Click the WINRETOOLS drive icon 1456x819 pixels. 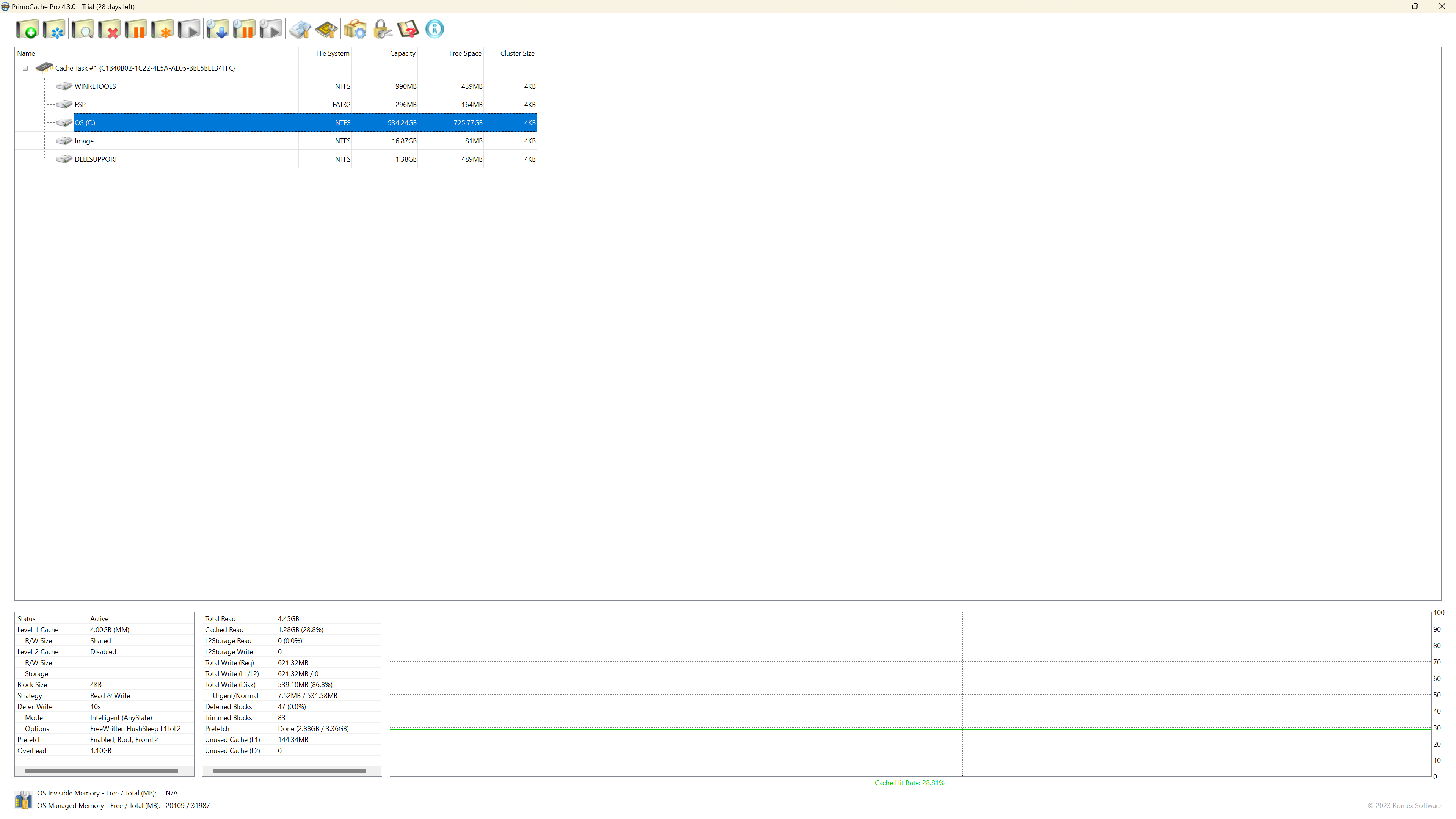tap(64, 86)
